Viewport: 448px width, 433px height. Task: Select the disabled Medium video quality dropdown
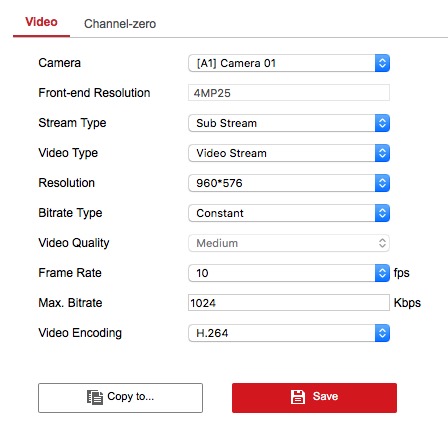[289, 243]
